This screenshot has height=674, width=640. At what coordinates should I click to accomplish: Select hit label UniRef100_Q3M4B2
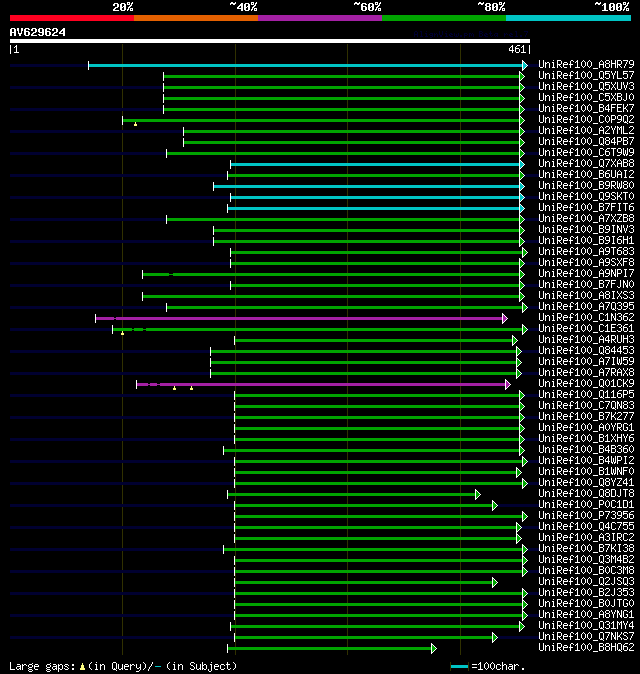[586, 559]
